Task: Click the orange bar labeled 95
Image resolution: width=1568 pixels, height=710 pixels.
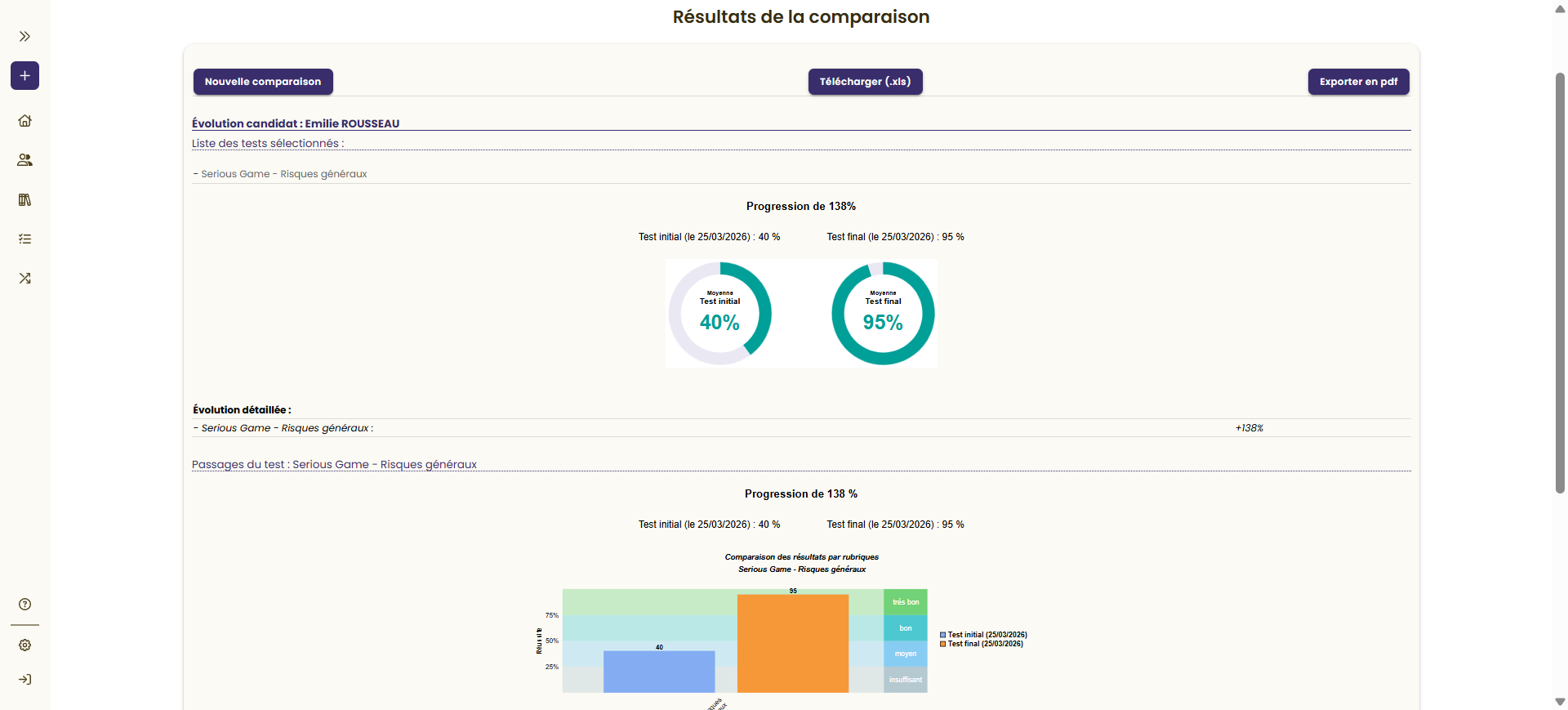Action: (x=793, y=644)
